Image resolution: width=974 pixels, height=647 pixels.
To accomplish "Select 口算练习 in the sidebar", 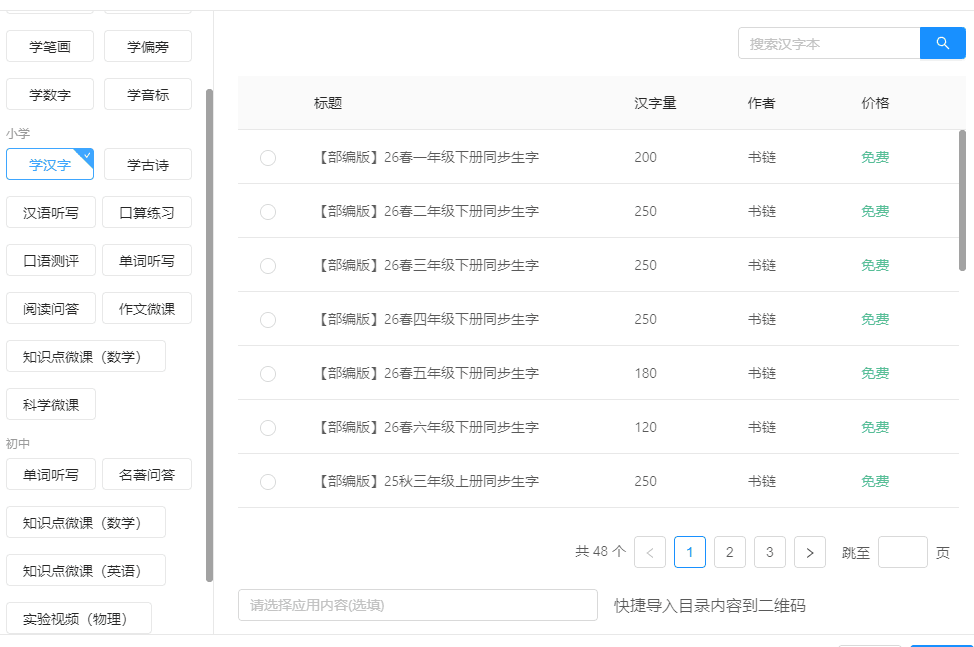I will pos(147,212).
